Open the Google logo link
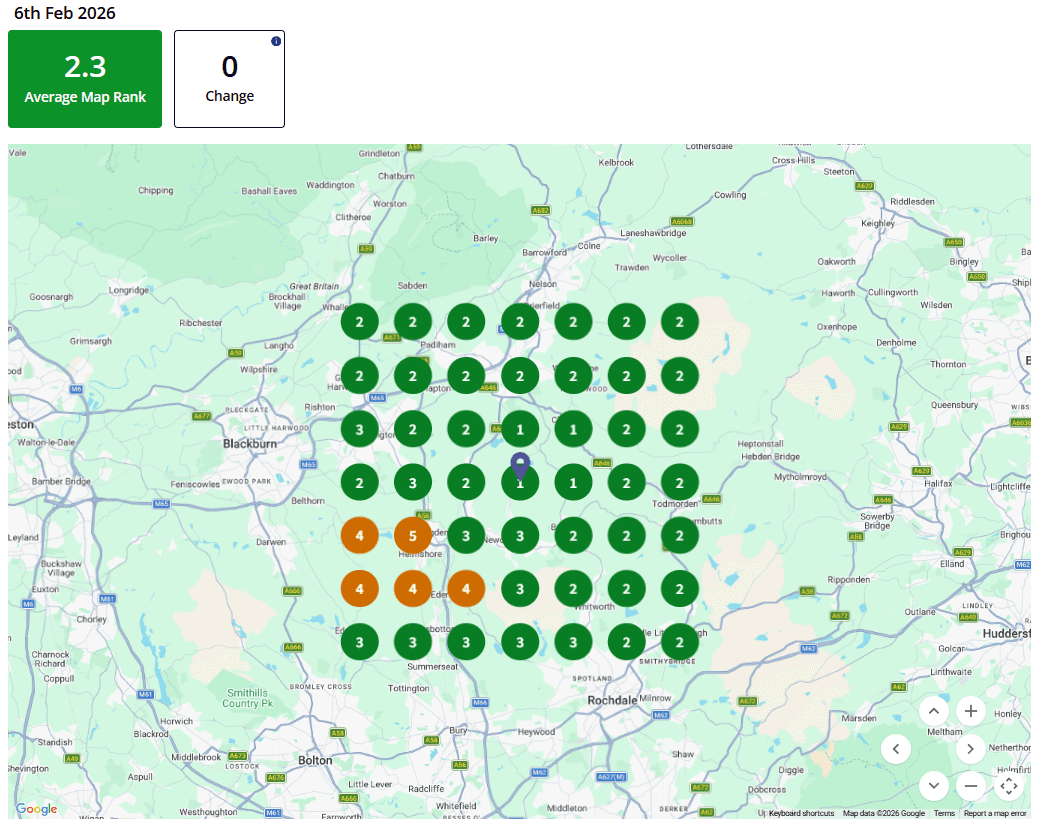Screen dimensions: 1041x827 coord(36,809)
